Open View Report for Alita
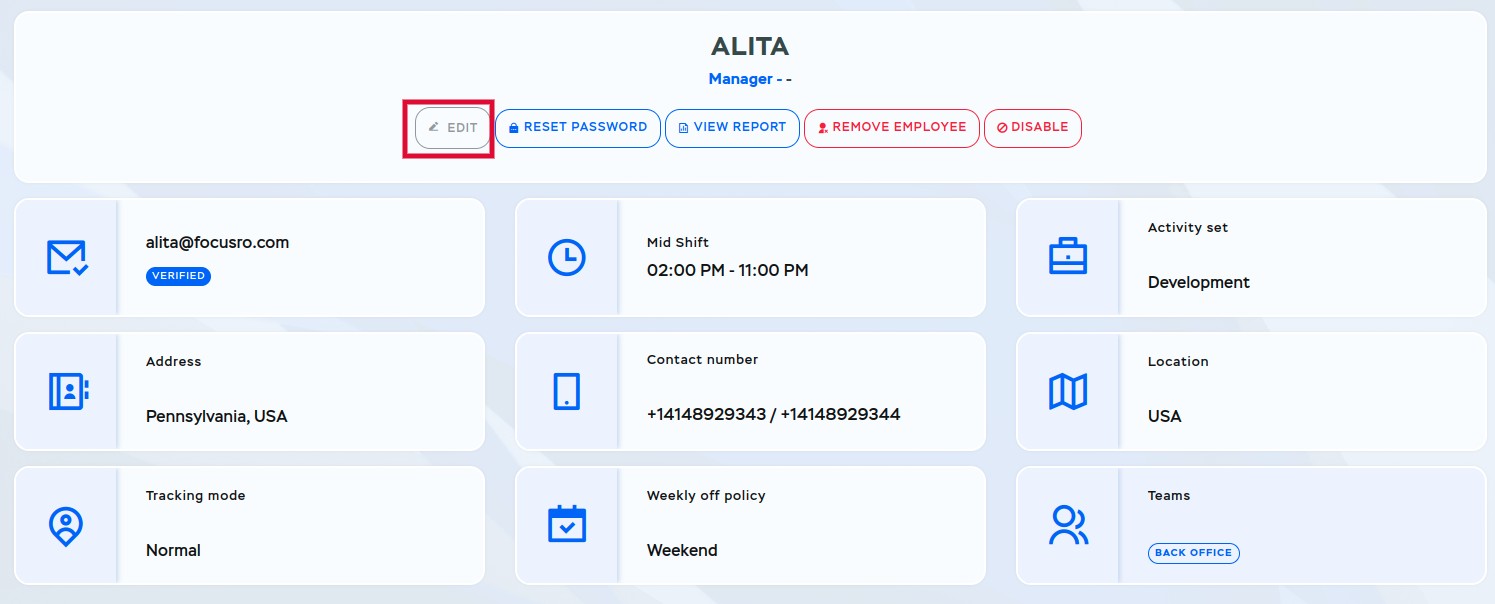Viewport: 1495px width, 604px height. [x=732, y=128]
